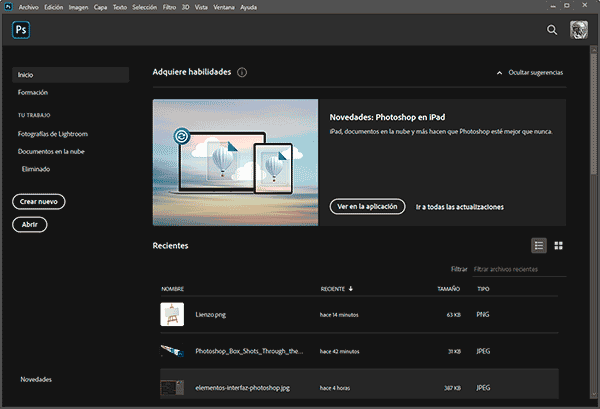Click the hace 4 horas entry

click(x=335, y=388)
